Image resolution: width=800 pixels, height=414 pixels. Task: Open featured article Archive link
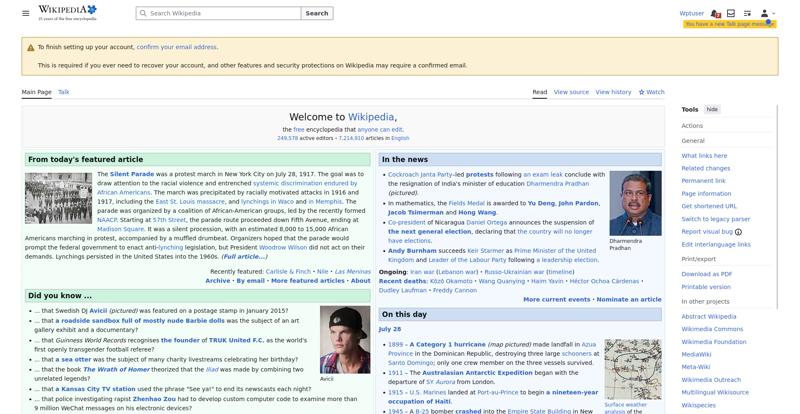point(218,281)
